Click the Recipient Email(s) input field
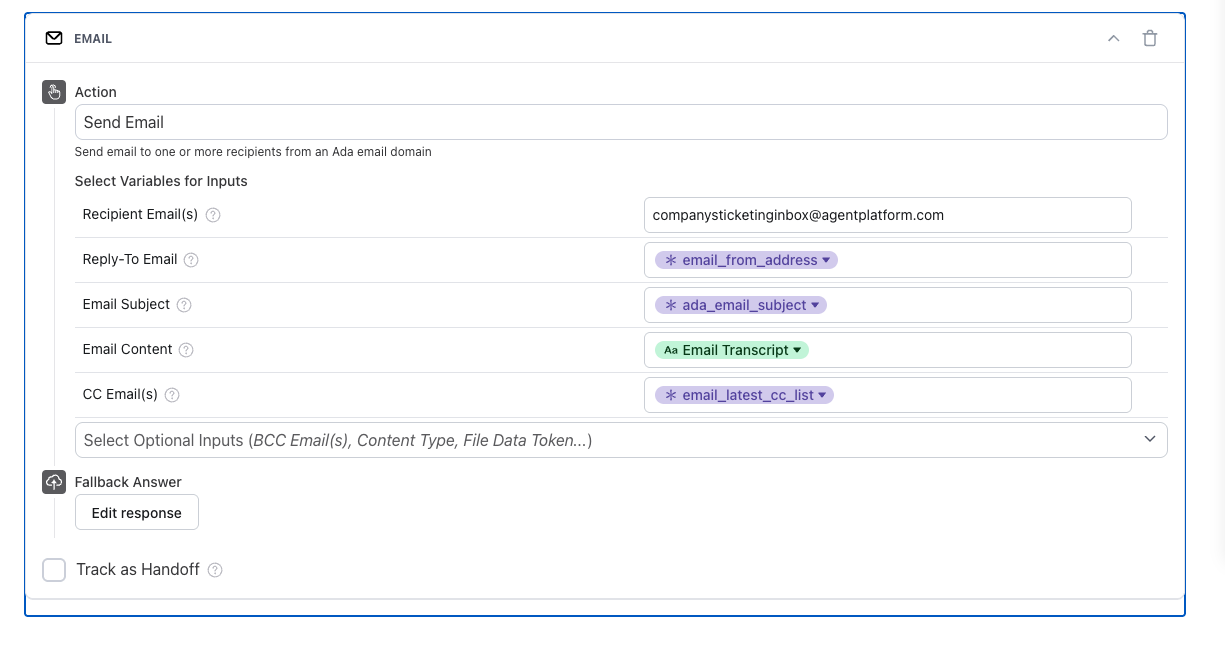Screen dimensions: 1225x650 pos(887,215)
